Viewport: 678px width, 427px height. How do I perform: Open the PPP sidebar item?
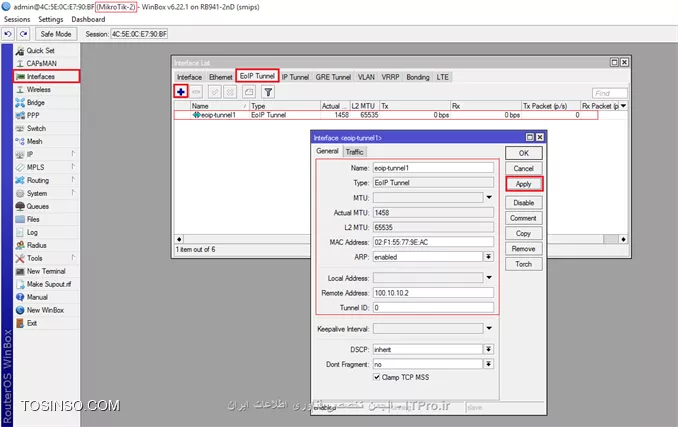pyautogui.click(x=33, y=115)
